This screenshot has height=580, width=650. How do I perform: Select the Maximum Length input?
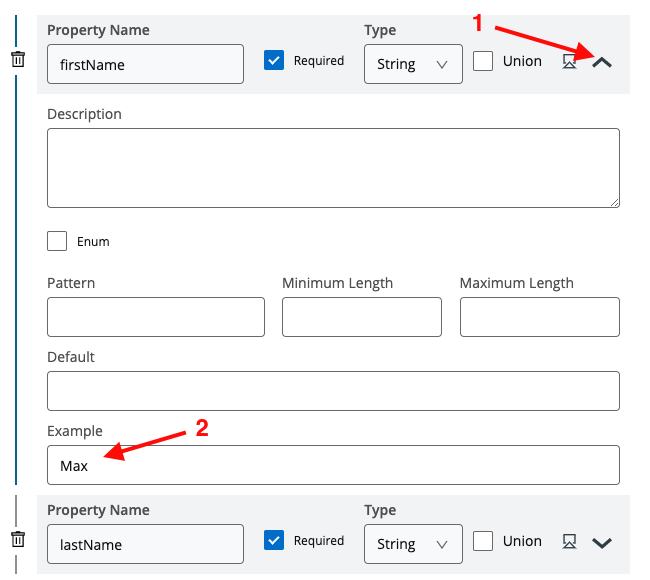pos(539,317)
